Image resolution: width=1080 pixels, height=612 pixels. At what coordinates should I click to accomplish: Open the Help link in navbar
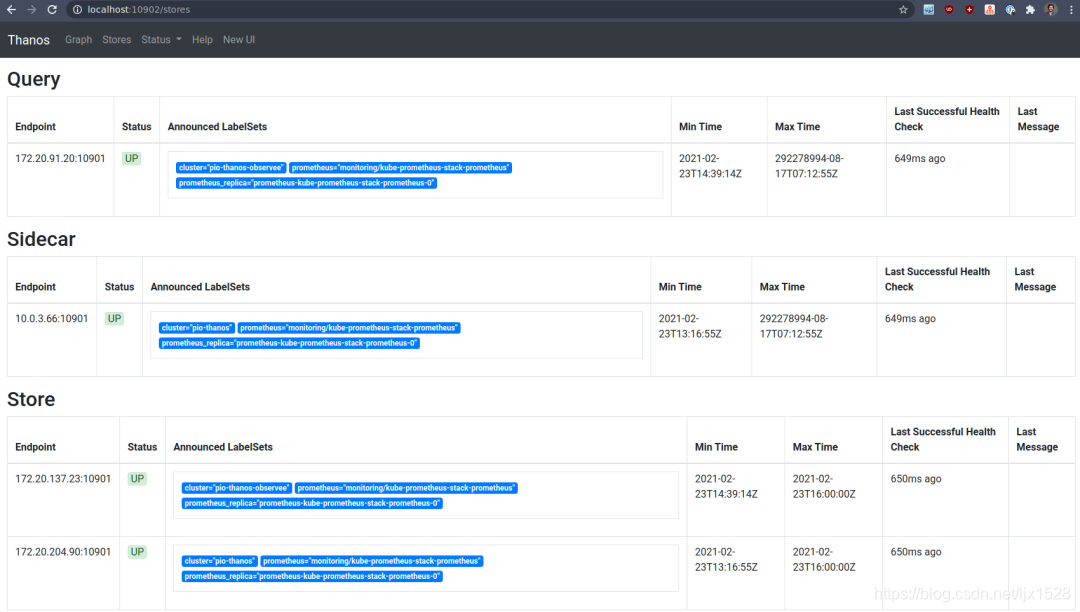[x=202, y=40]
